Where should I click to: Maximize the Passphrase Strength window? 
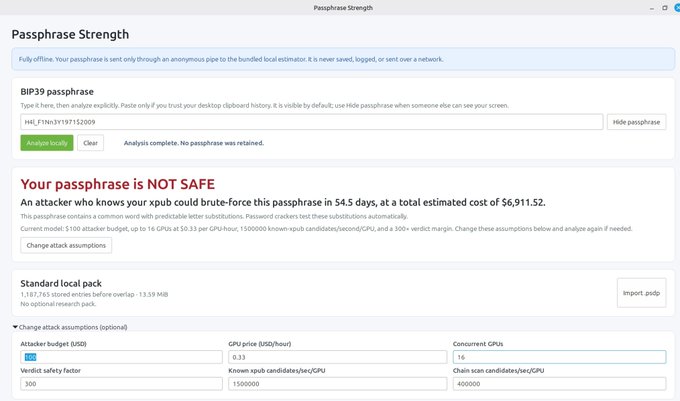(x=664, y=8)
